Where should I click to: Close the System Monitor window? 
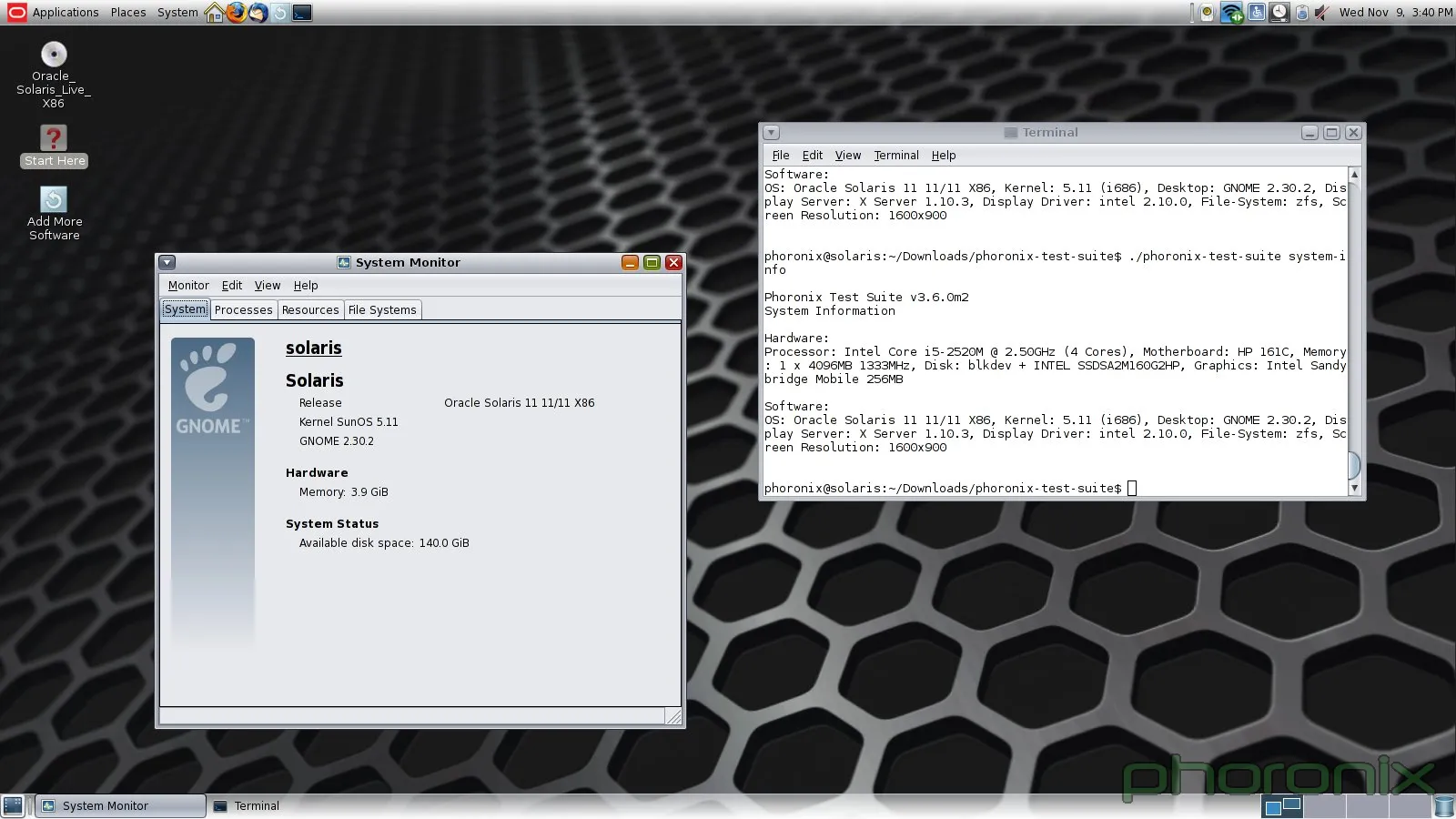(x=673, y=262)
